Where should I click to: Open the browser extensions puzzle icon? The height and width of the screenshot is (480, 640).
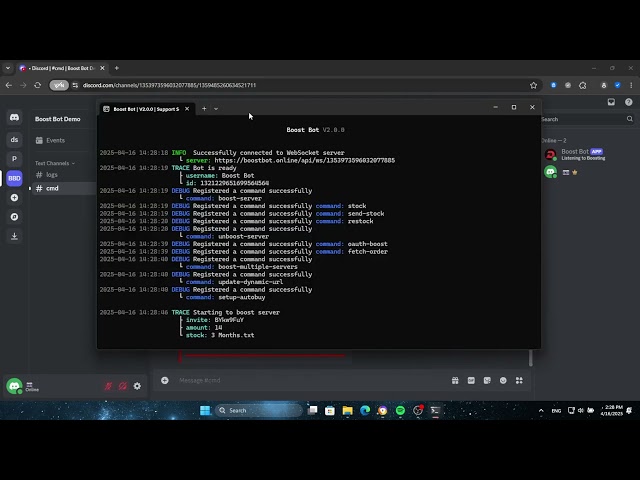tap(583, 85)
